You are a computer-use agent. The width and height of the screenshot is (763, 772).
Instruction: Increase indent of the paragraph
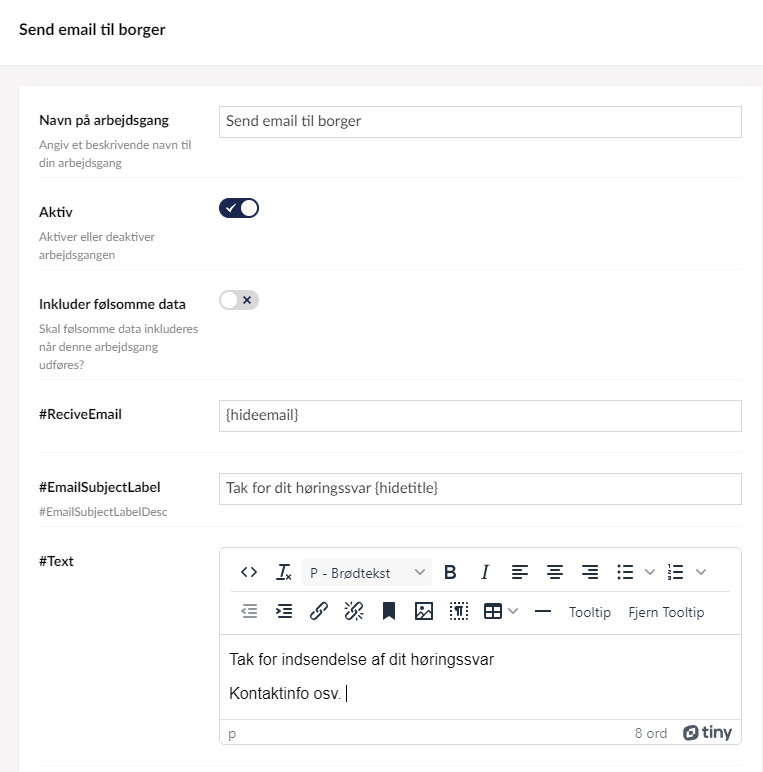(x=284, y=612)
